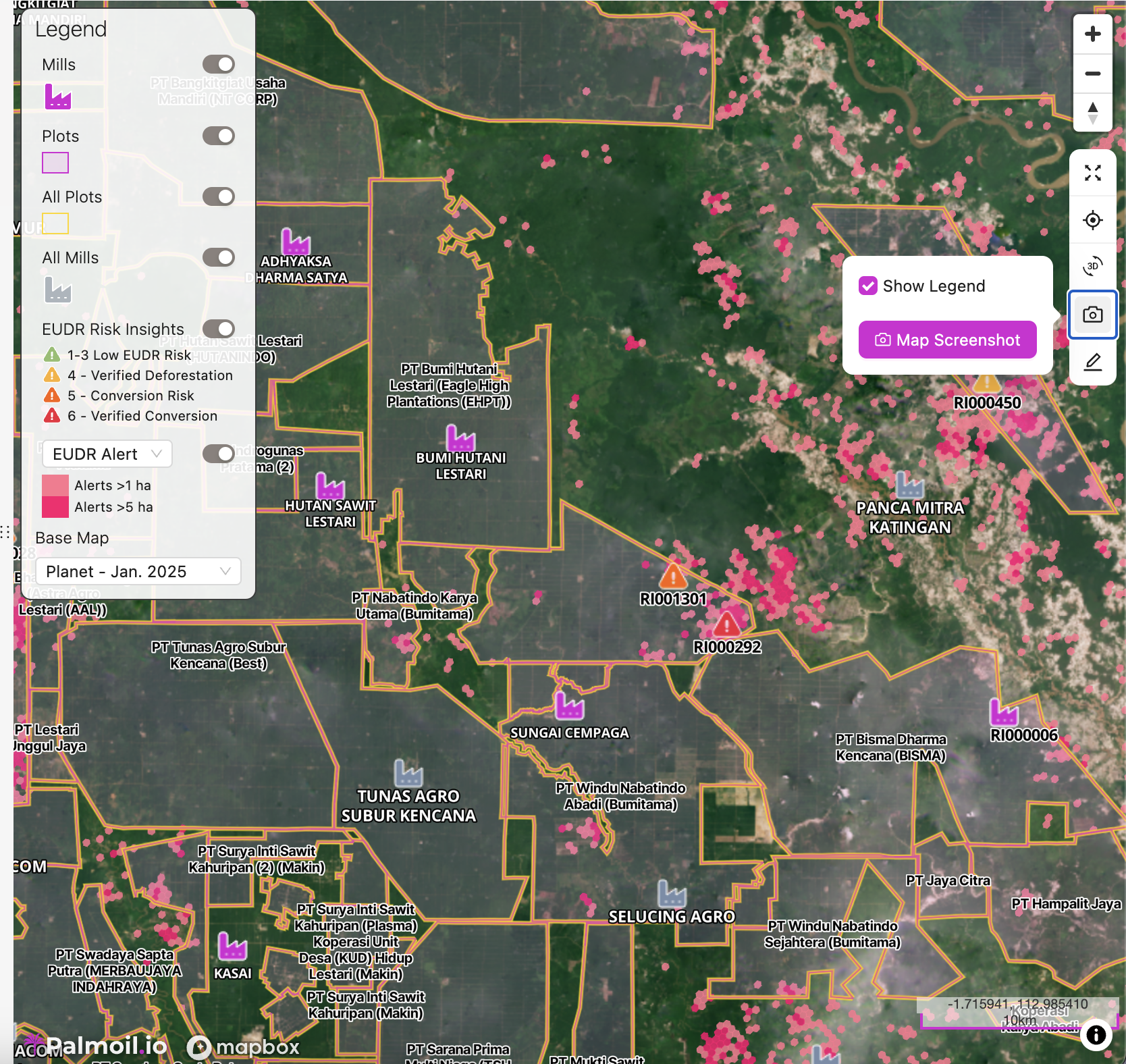Open the Planet - Jan. 2025 base map dropdown
Image resolution: width=1126 pixels, height=1064 pixels.
click(x=138, y=572)
